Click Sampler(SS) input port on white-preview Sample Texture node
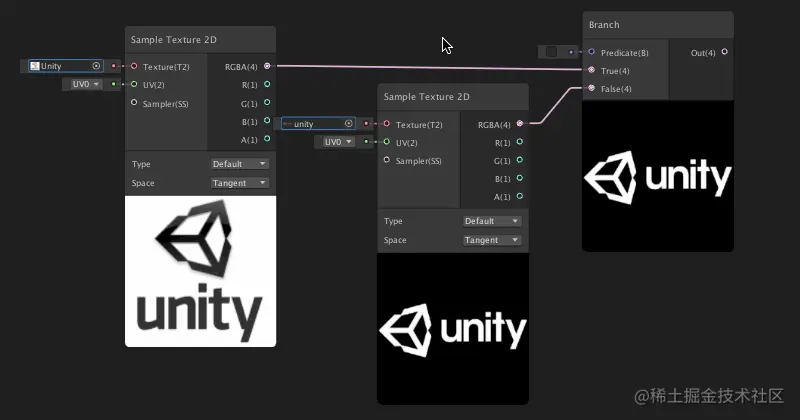This screenshot has width=800, height=420. 134,103
